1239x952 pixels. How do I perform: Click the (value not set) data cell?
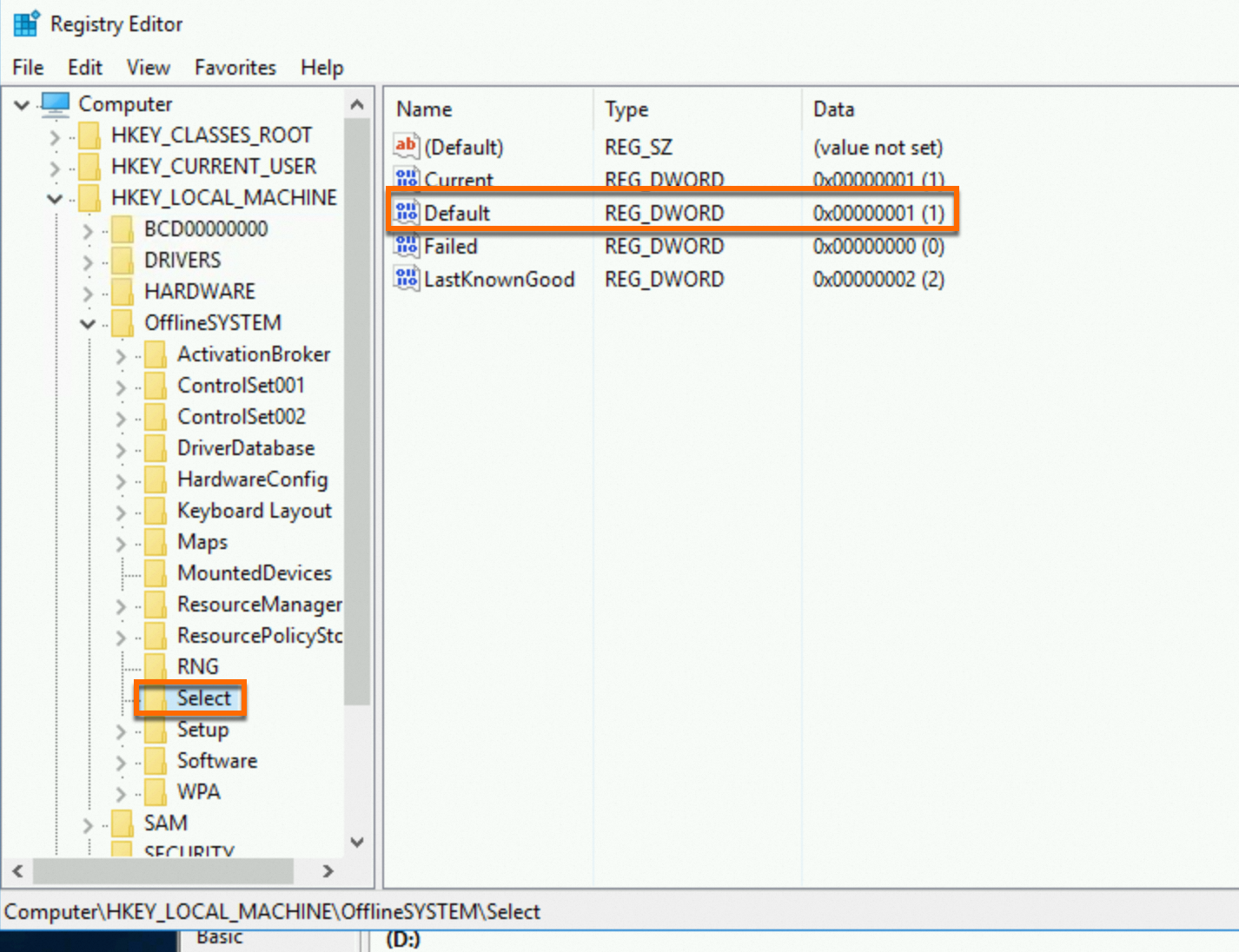tap(878, 147)
